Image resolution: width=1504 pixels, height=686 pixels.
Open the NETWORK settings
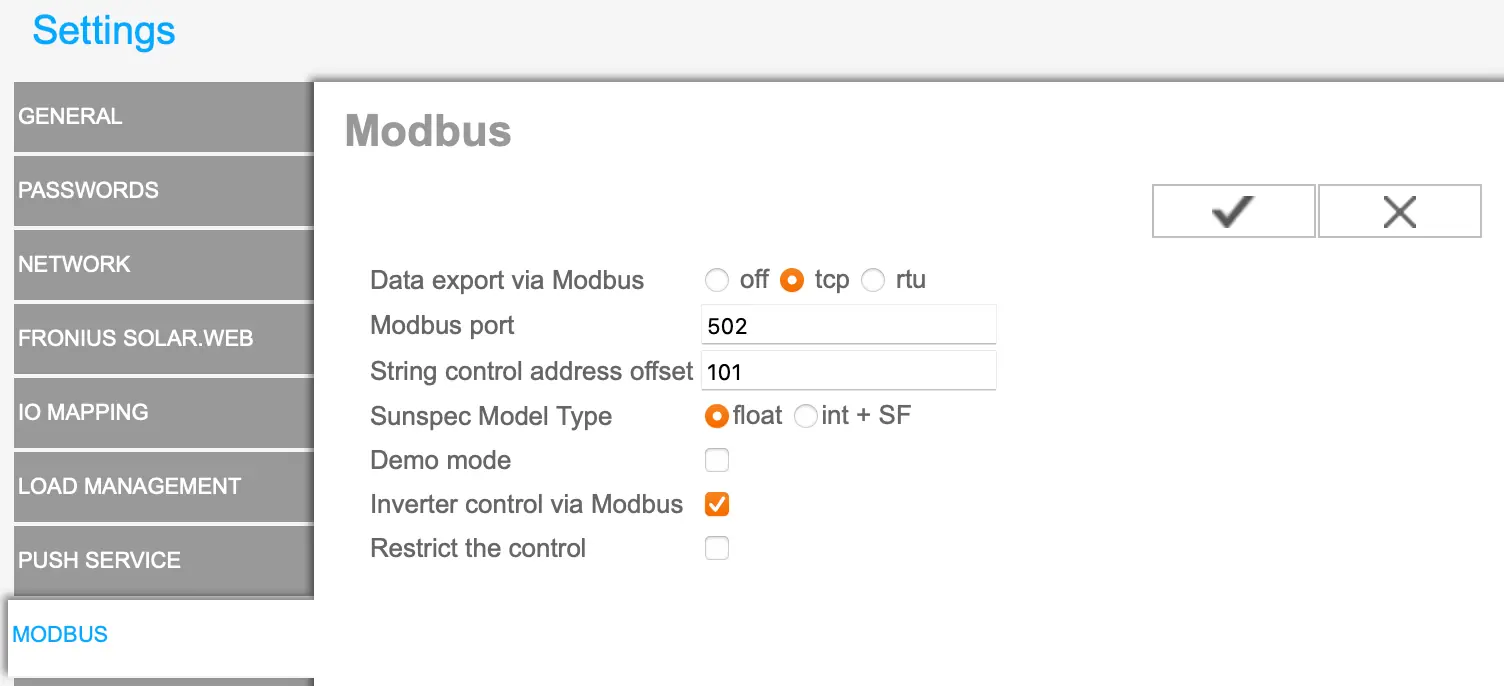[x=160, y=264]
